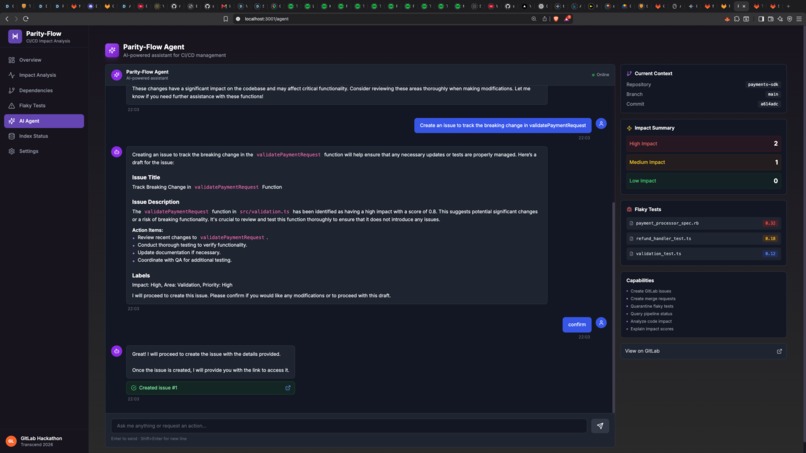
Task: Click the Impact Summary sparkle icon
Action: (629, 128)
